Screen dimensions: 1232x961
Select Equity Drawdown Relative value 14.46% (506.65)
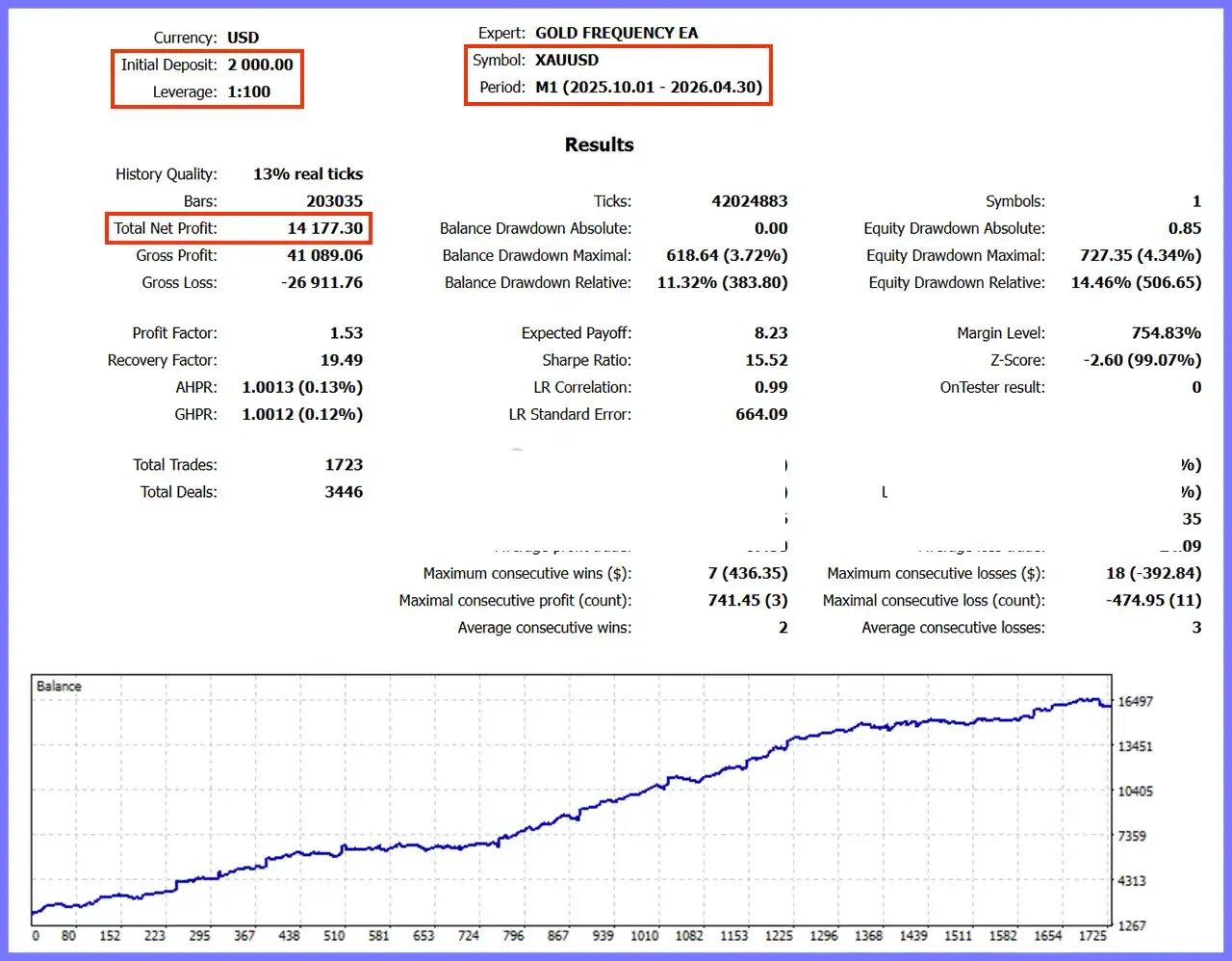[1136, 282]
